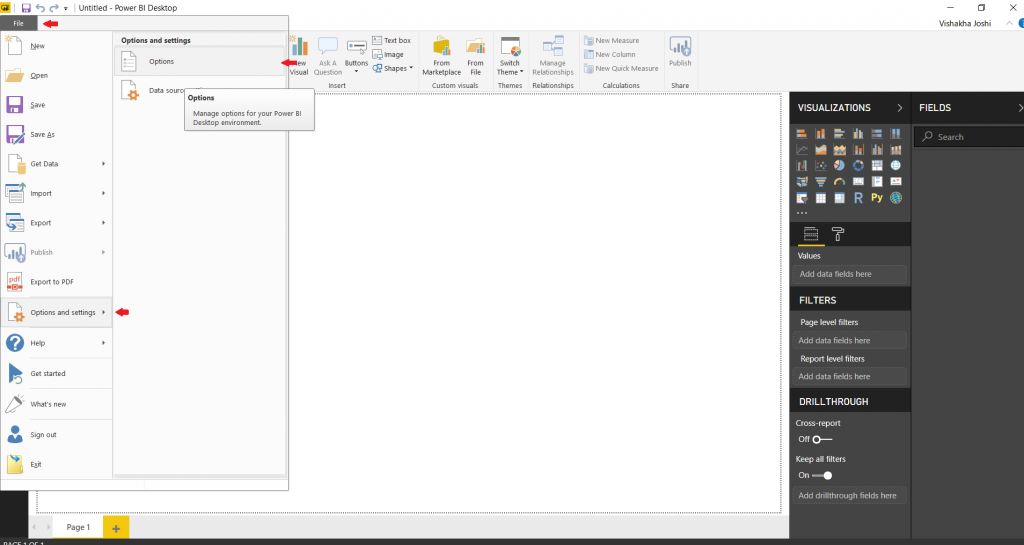
Task: Select Open in the File menu
Action: tap(57, 76)
